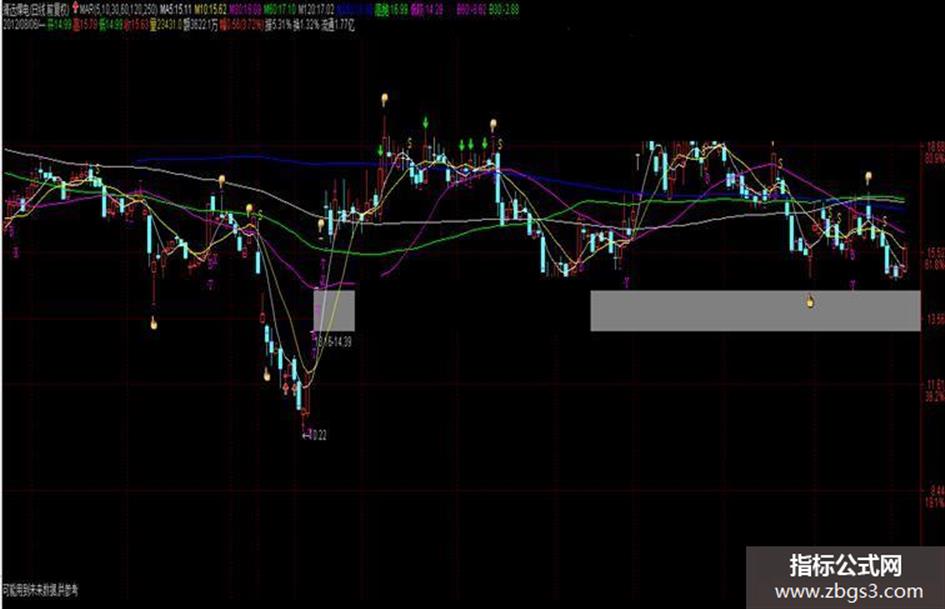Click the 13.56 price axis label
This screenshot has width=945, height=609.
tap(935, 320)
